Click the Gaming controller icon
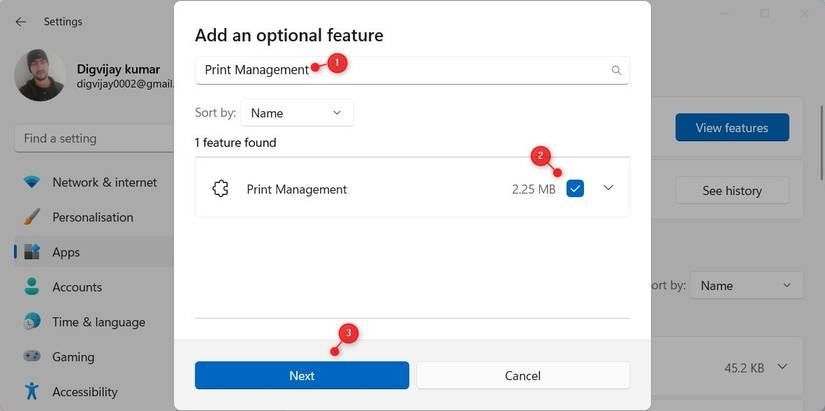Image resolution: width=825 pixels, height=411 pixels. pyautogui.click(x=32, y=357)
